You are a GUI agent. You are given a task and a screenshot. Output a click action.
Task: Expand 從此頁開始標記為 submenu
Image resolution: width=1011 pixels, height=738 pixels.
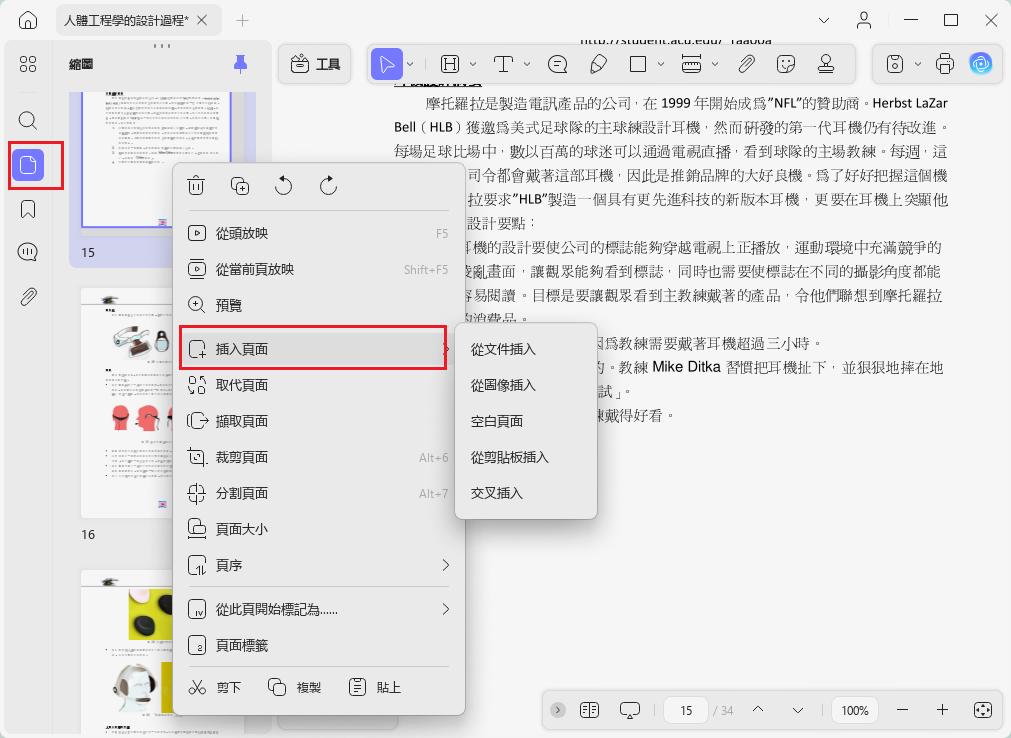pyautogui.click(x=319, y=609)
